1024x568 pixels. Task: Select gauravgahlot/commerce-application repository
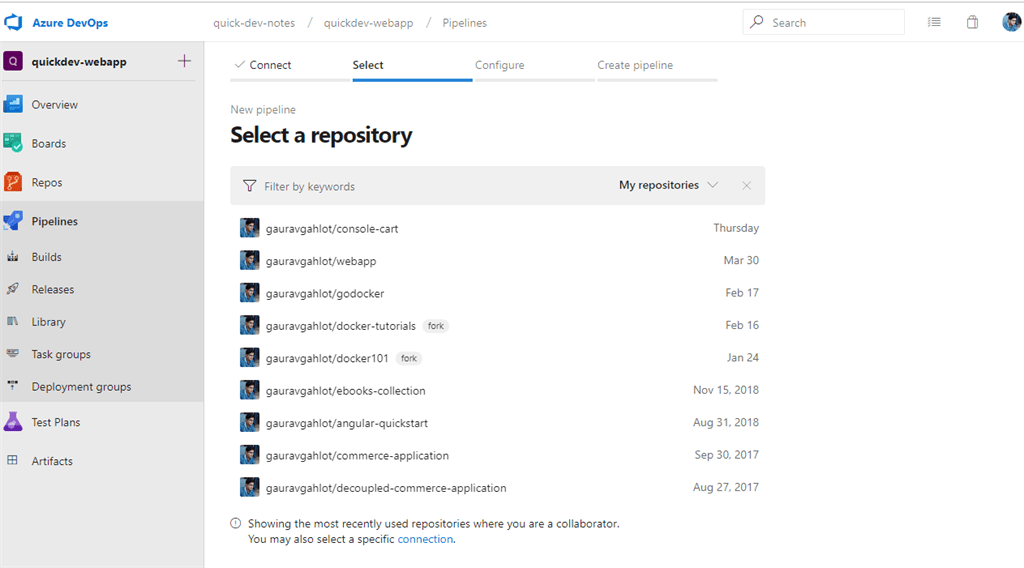(x=498, y=455)
